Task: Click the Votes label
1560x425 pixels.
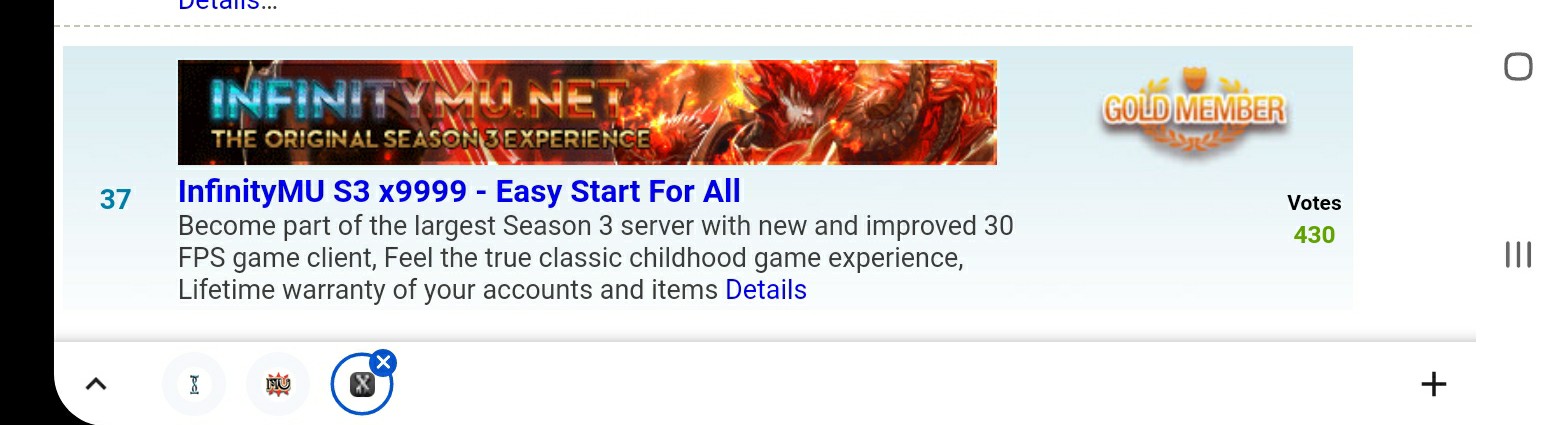Action: [1314, 203]
